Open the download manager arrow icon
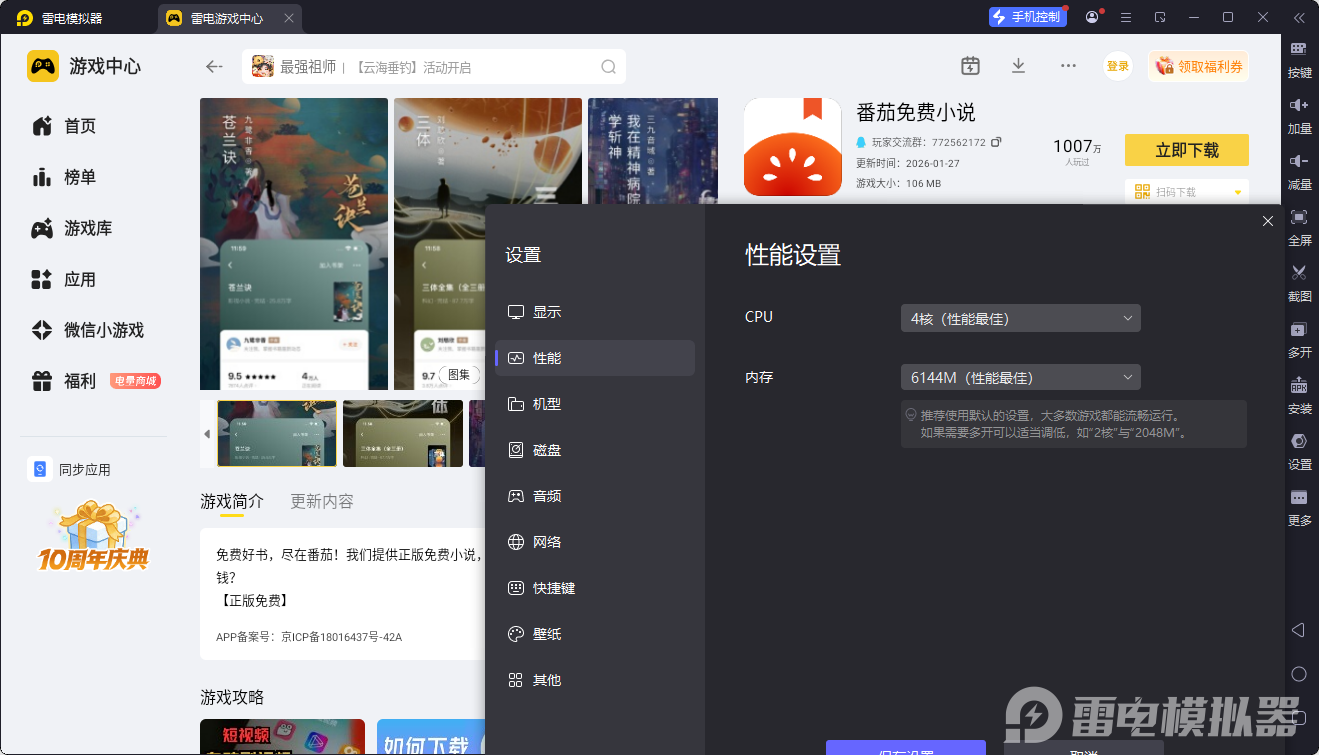The width and height of the screenshot is (1319, 755). tap(1018, 66)
